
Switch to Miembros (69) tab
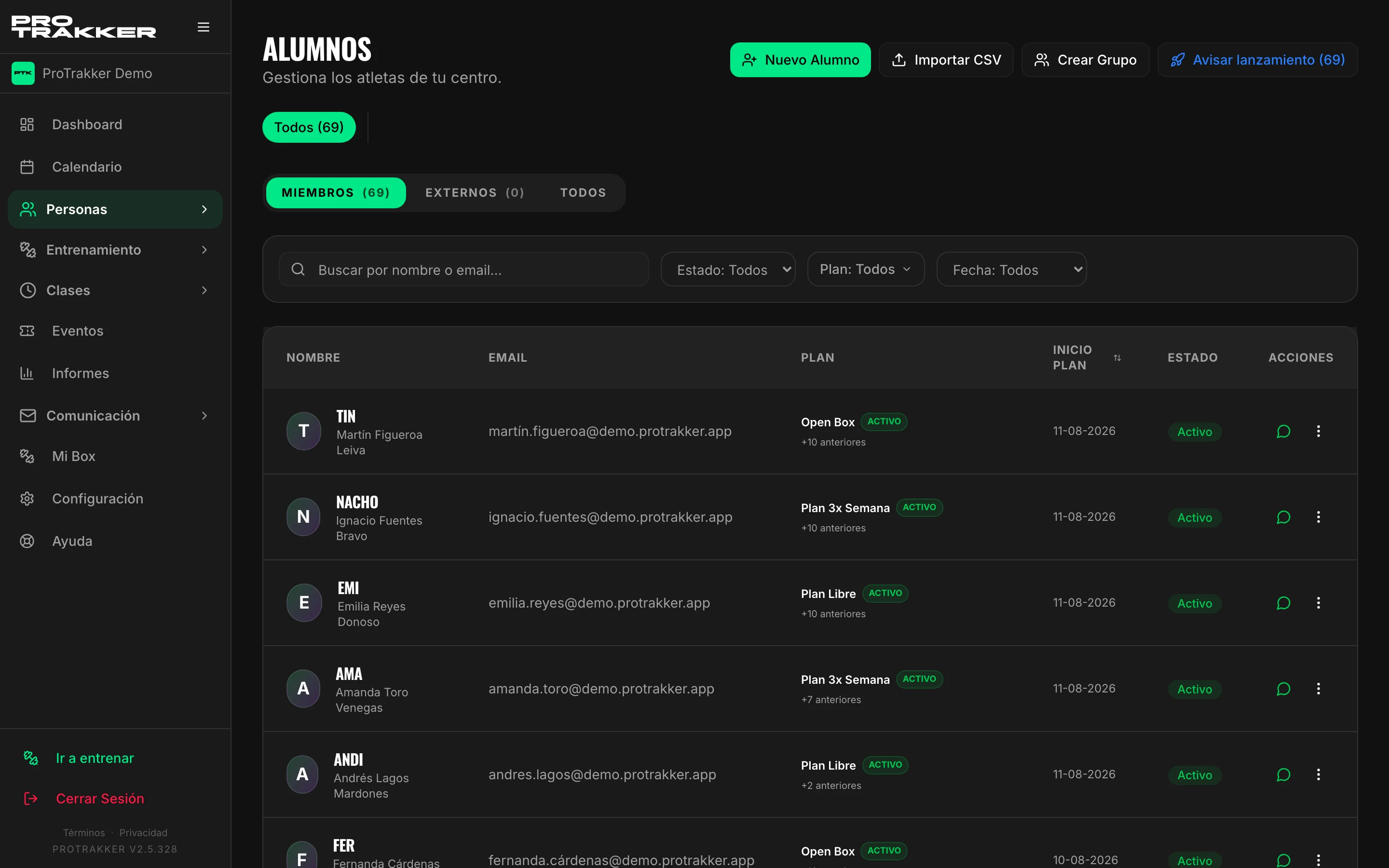coord(336,193)
